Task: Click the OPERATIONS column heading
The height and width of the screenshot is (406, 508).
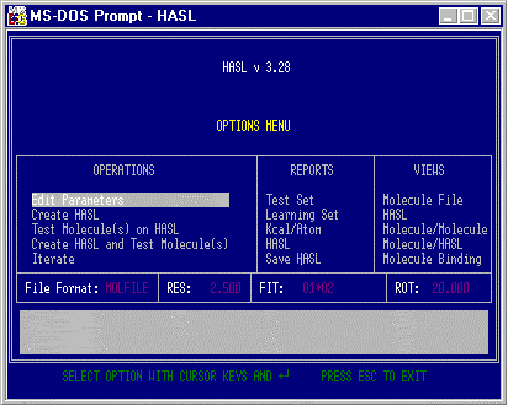Action: pyautogui.click(x=124, y=170)
